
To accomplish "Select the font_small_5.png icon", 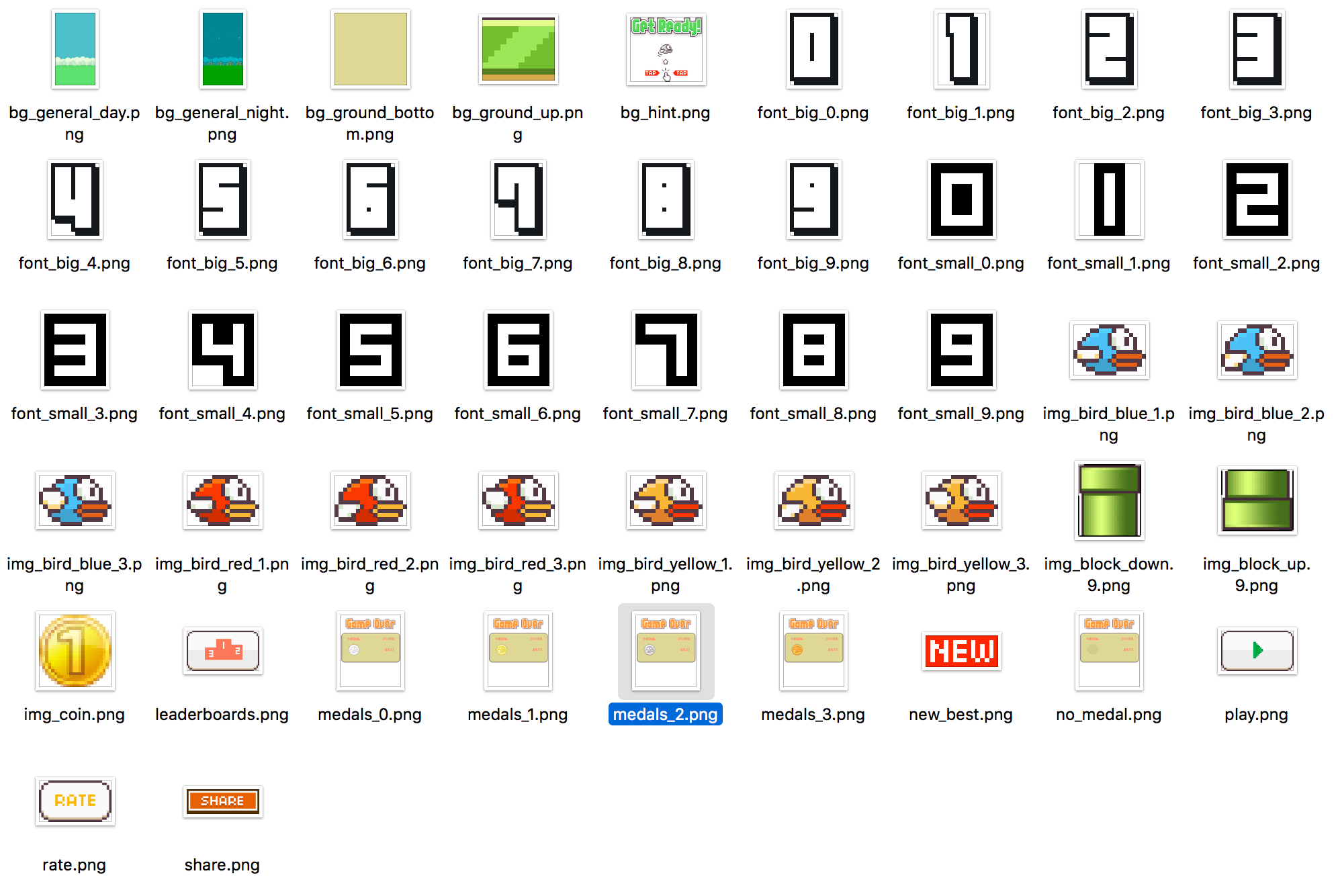I will click(370, 350).
